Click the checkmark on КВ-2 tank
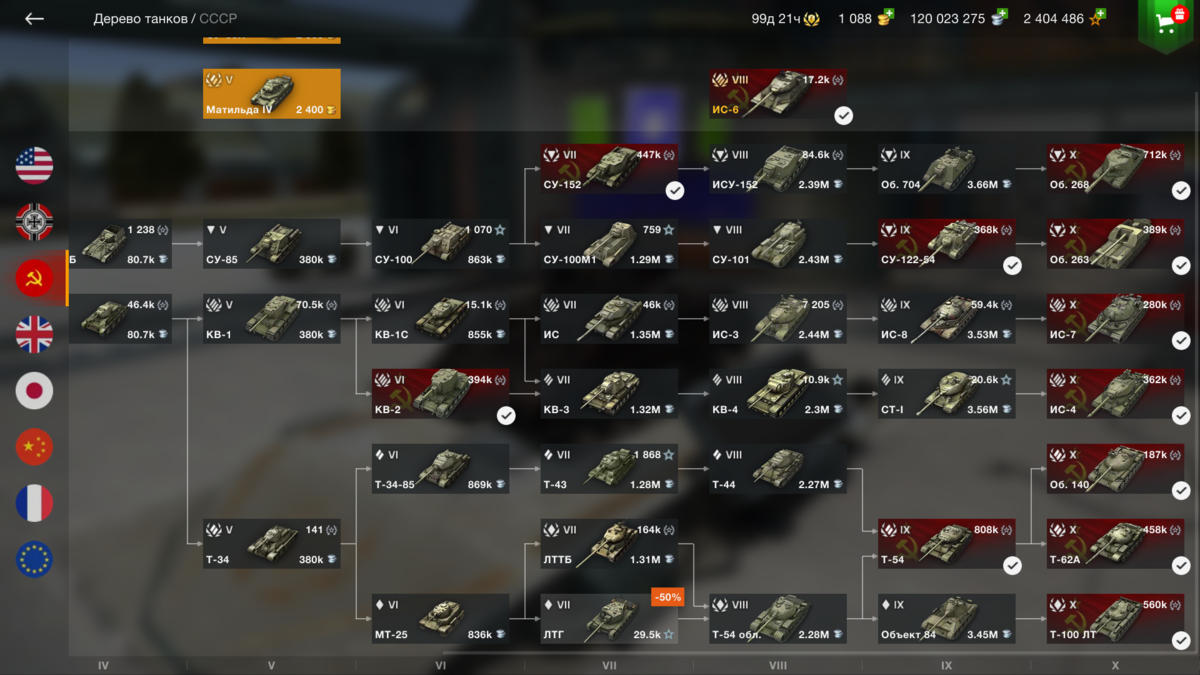The width and height of the screenshot is (1200, 675). tap(506, 415)
